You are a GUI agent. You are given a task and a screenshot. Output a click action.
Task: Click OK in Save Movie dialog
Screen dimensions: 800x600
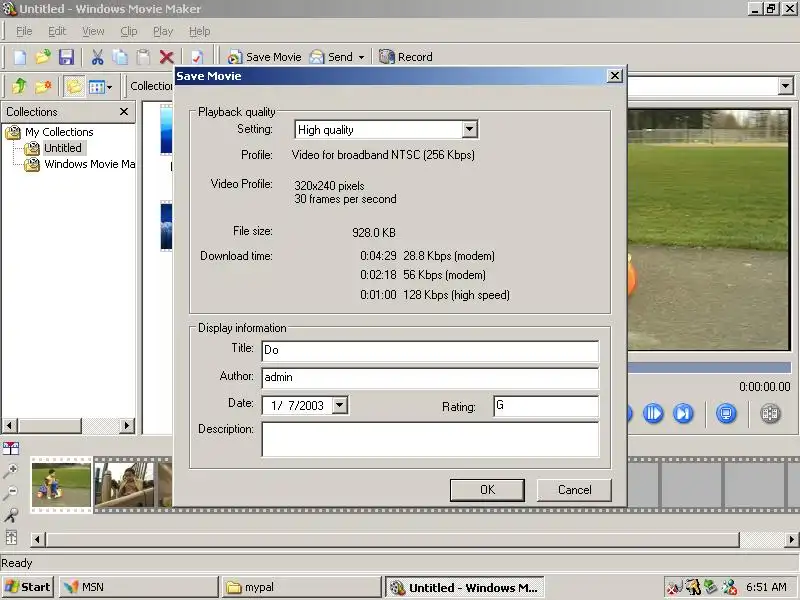point(487,490)
